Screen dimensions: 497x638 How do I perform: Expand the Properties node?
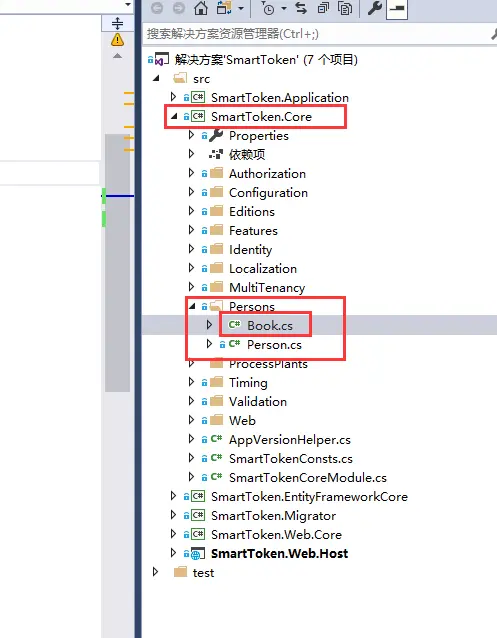[191, 135]
